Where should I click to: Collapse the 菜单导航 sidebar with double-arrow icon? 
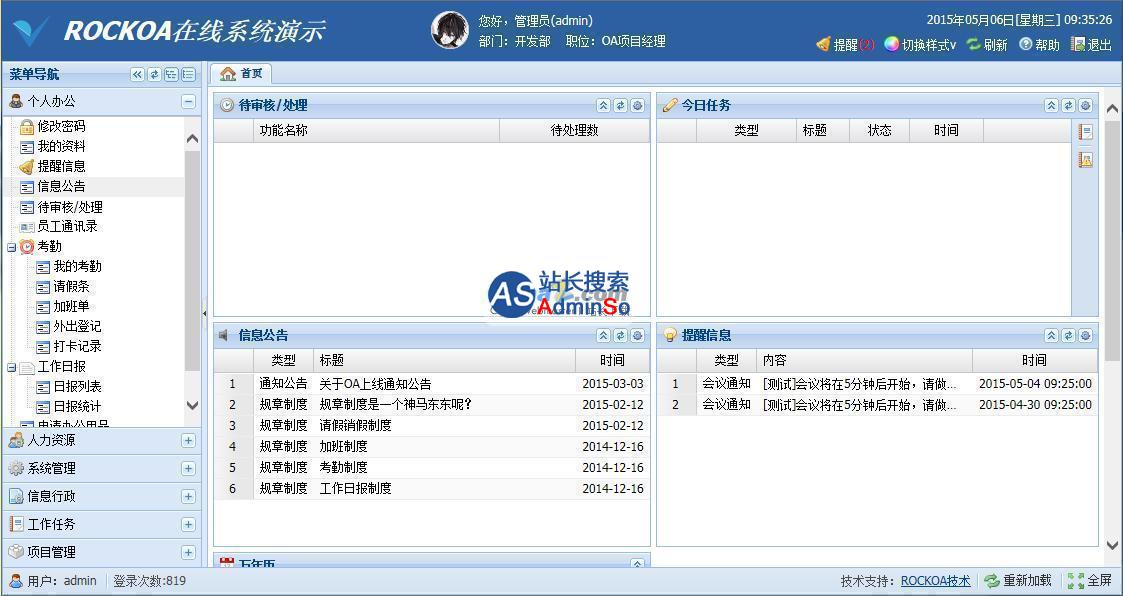(138, 74)
